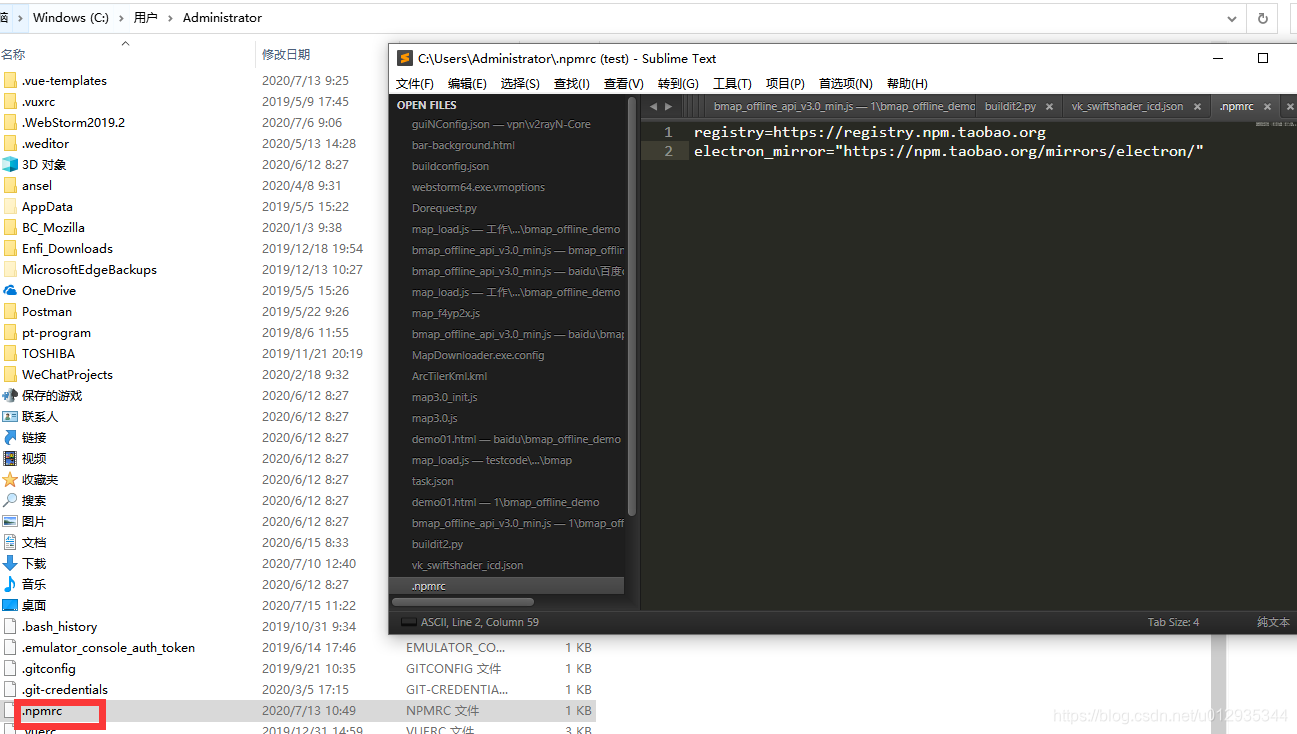Sort files by the 修改日期 column header
Image resolution: width=1297 pixels, height=734 pixels.
[x=286, y=54]
